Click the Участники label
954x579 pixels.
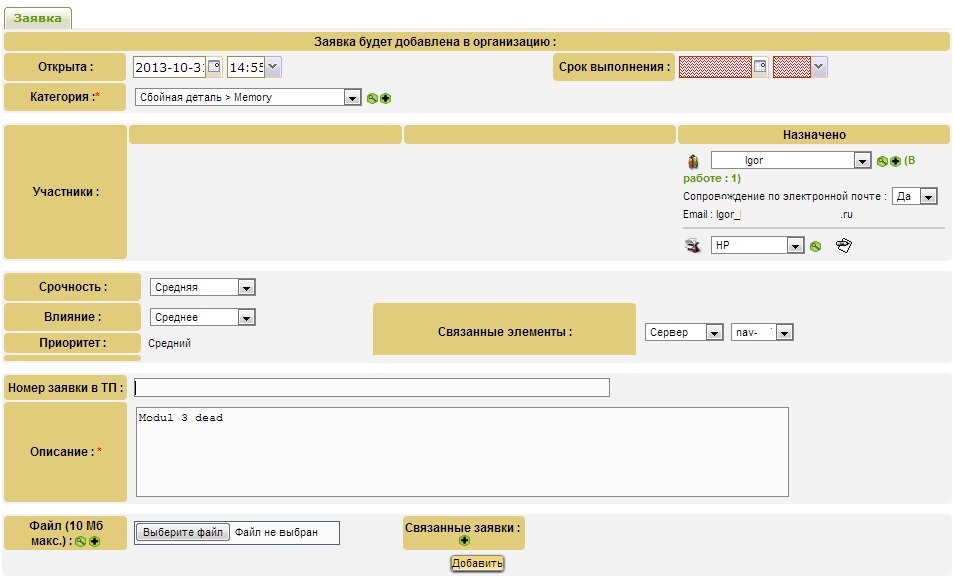point(66,192)
